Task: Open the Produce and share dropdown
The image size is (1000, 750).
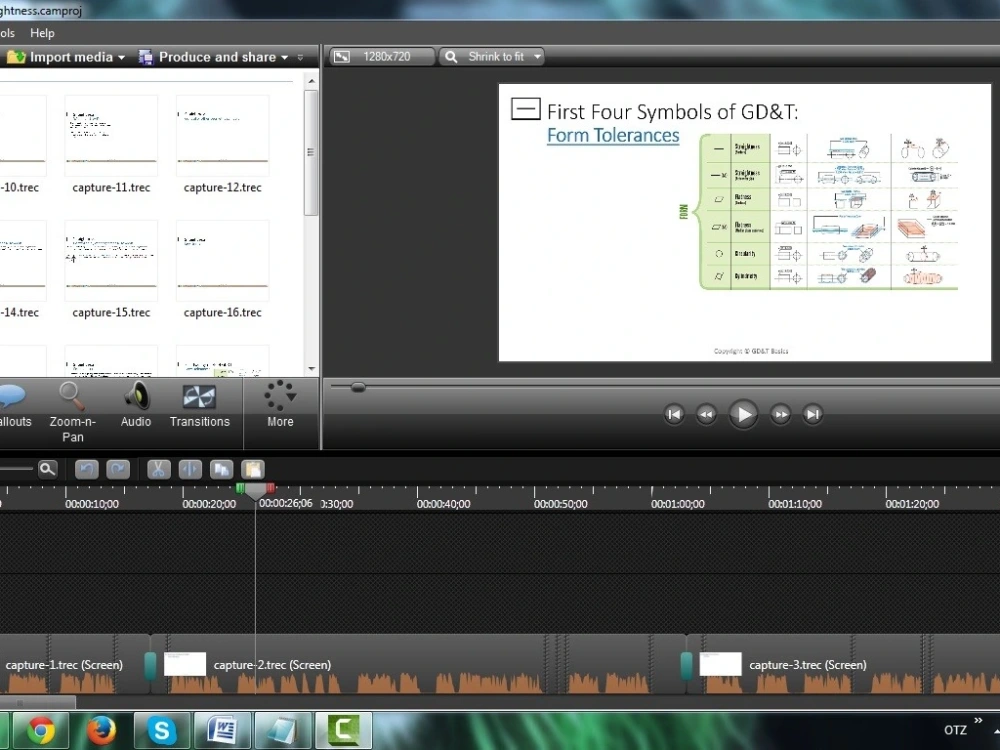Action: coord(214,57)
